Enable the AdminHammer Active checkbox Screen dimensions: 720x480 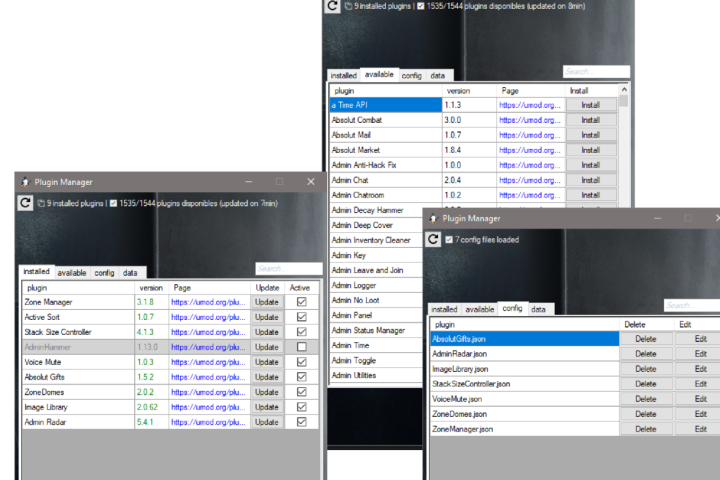[301, 347]
